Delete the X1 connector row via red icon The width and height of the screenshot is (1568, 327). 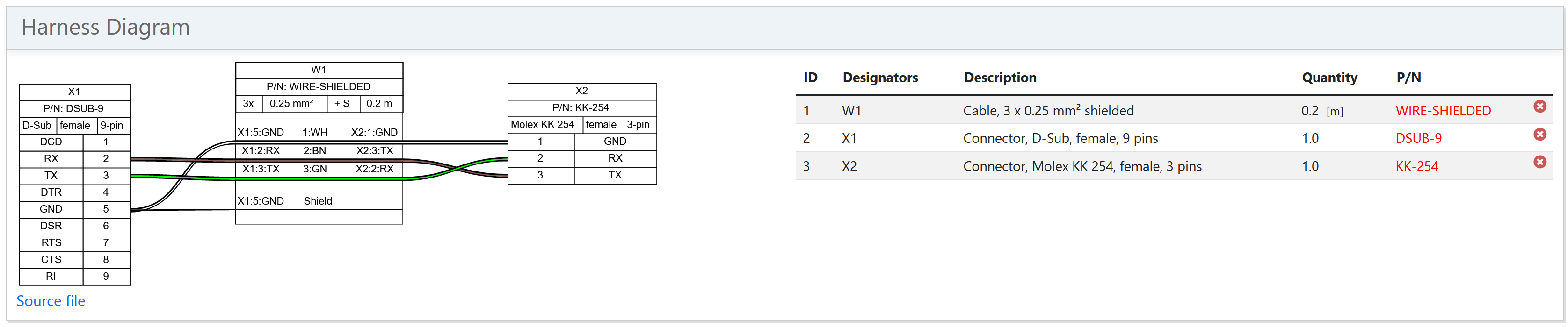pos(1539,135)
